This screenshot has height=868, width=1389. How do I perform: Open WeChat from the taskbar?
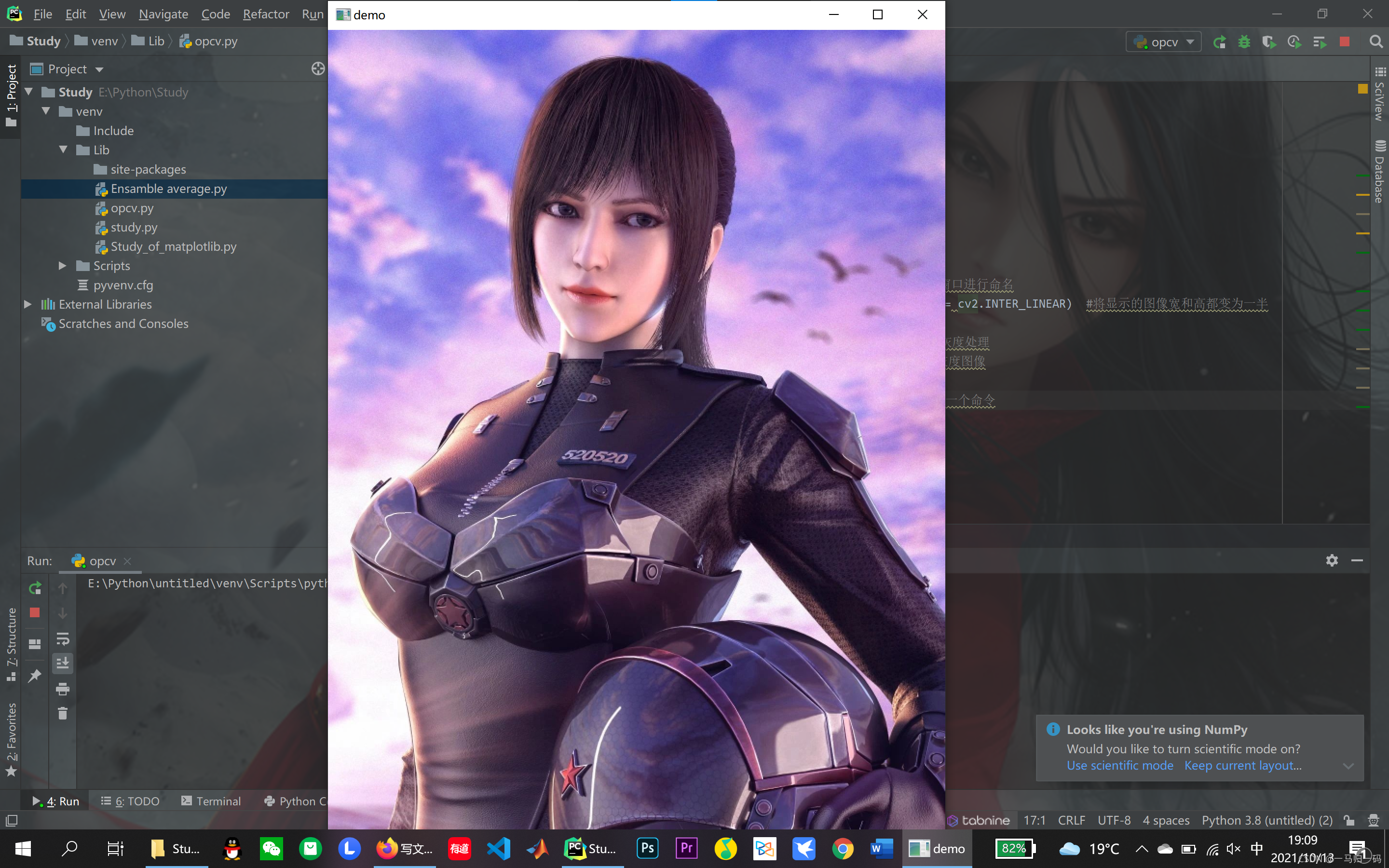click(x=272, y=849)
